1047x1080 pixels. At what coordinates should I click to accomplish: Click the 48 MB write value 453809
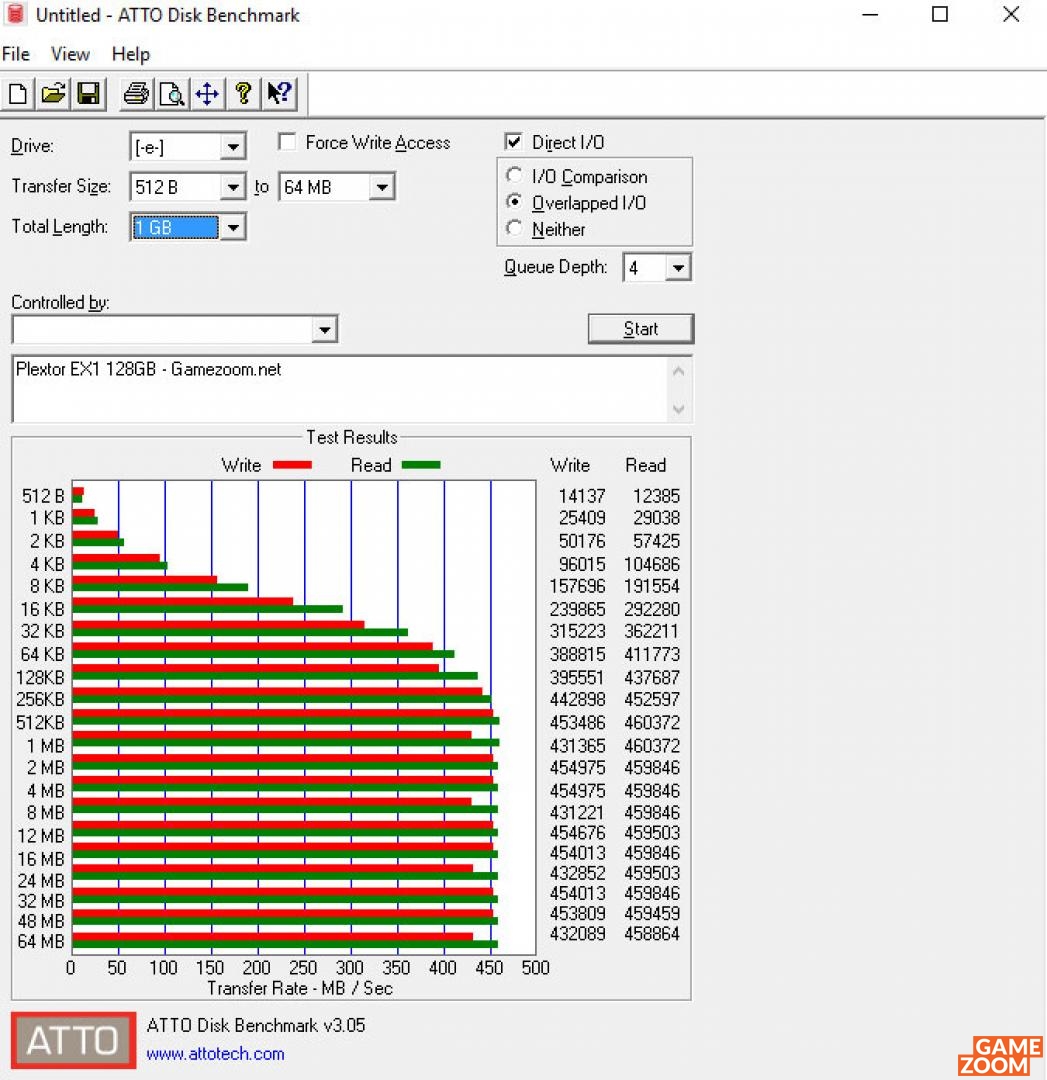[x=577, y=914]
